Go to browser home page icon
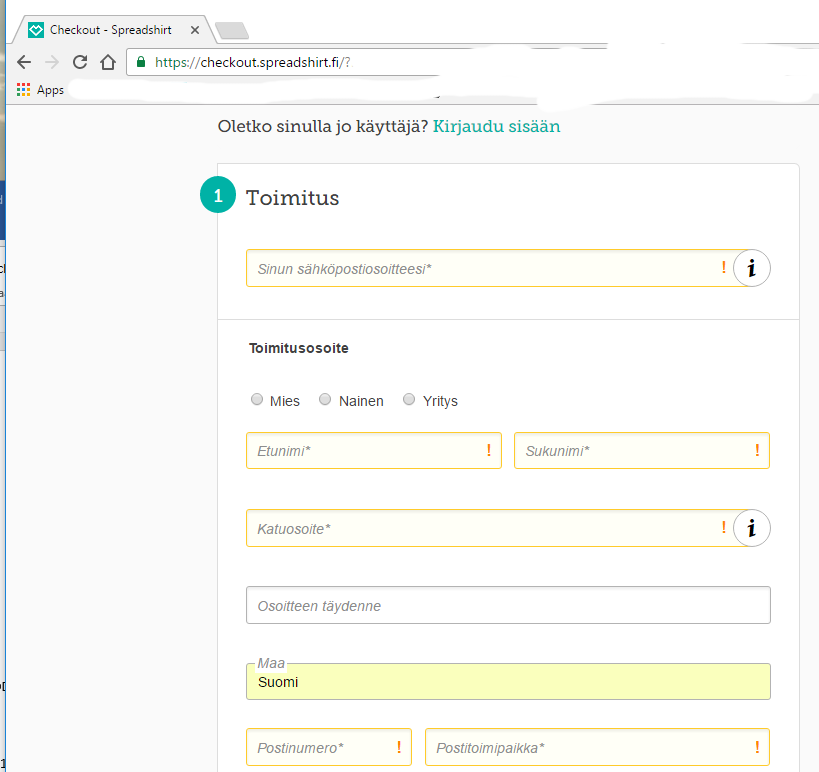This screenshot has height=772, width=819. [108, 62]
